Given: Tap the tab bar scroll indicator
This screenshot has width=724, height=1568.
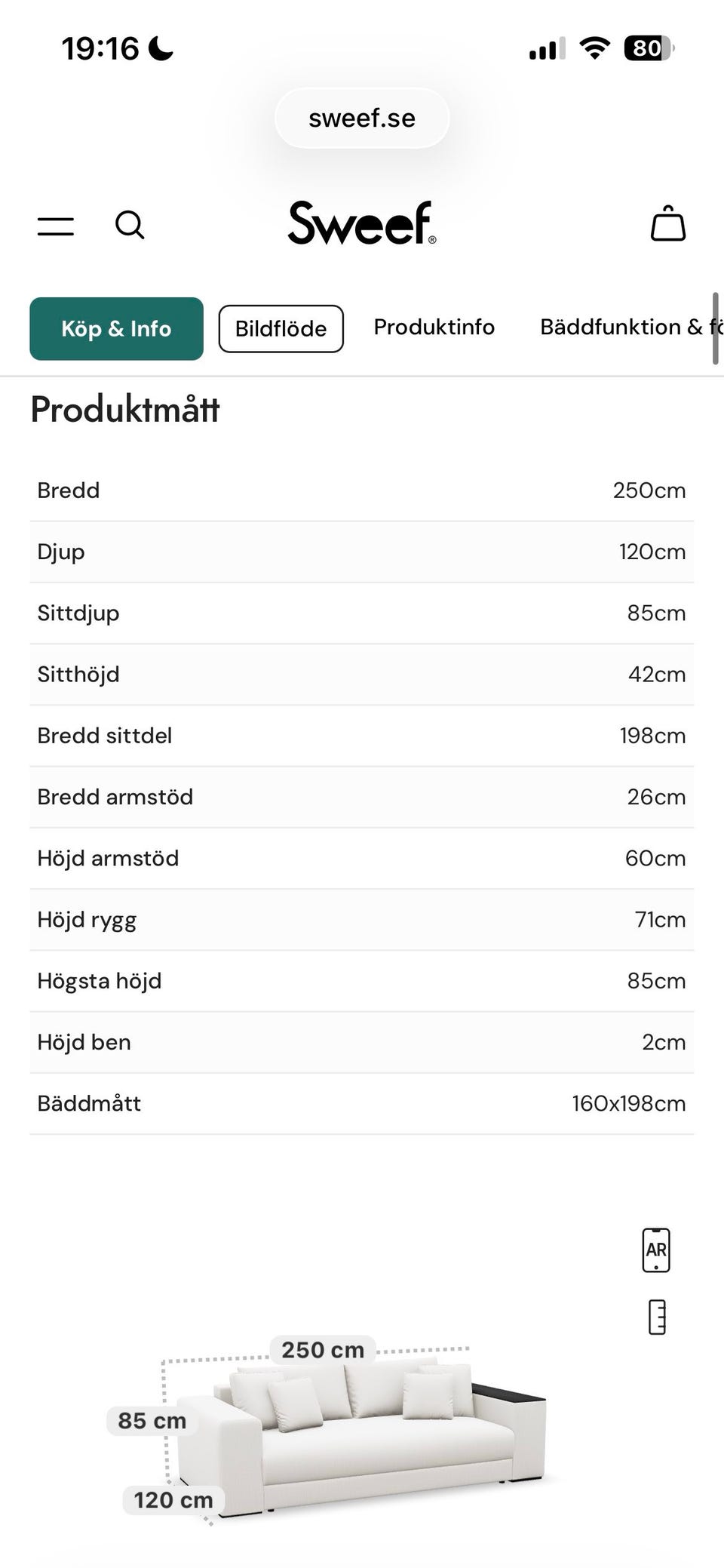Looking at the screenshot, I should tap(715, 329).
